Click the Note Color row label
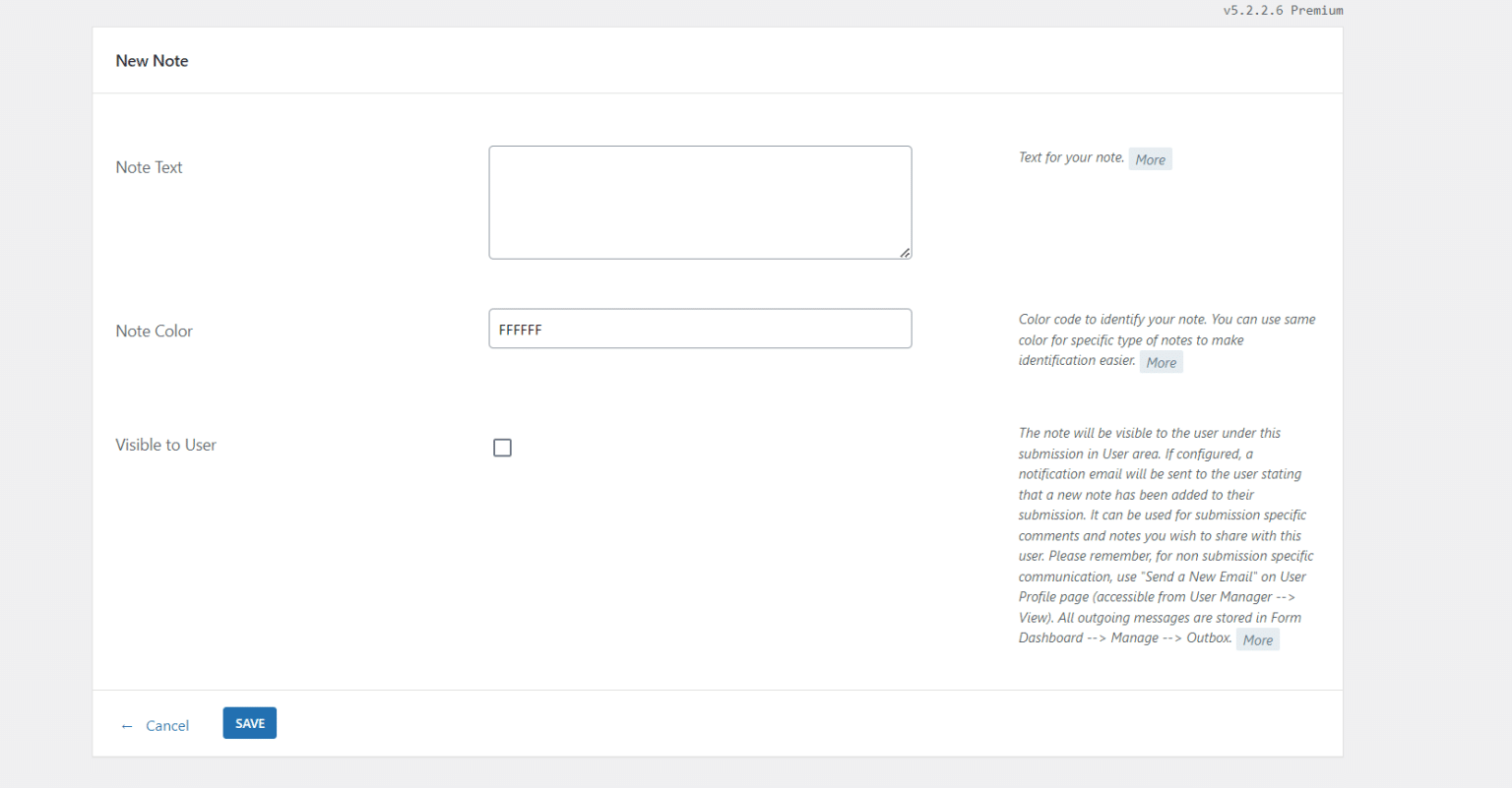Image resolution: width=1512 pixels, height=788 pixels. (x=154, y=331)
